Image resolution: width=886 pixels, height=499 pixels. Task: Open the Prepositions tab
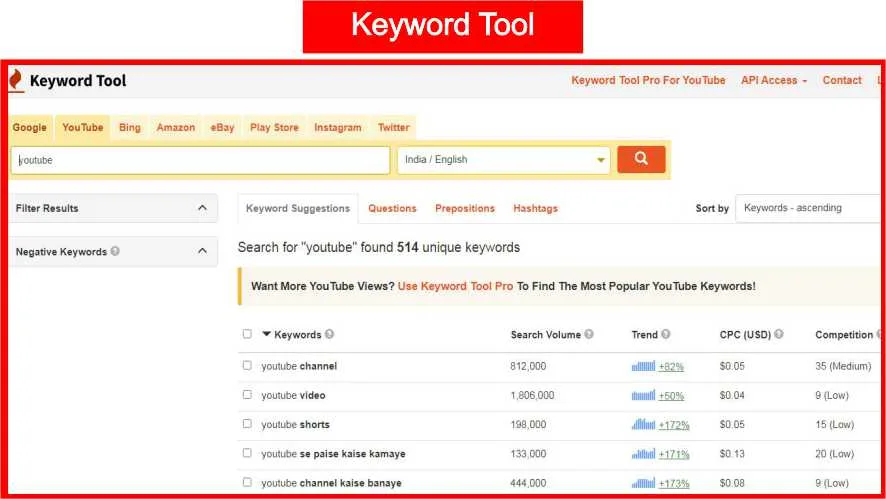point(464,208)
